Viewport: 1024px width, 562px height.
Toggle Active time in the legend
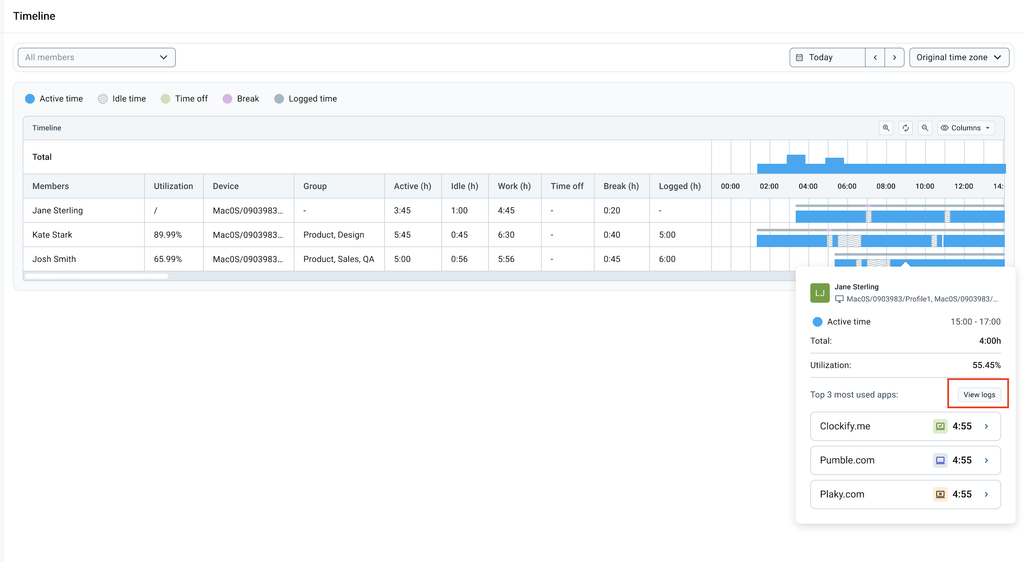click(x=54, y=99)
